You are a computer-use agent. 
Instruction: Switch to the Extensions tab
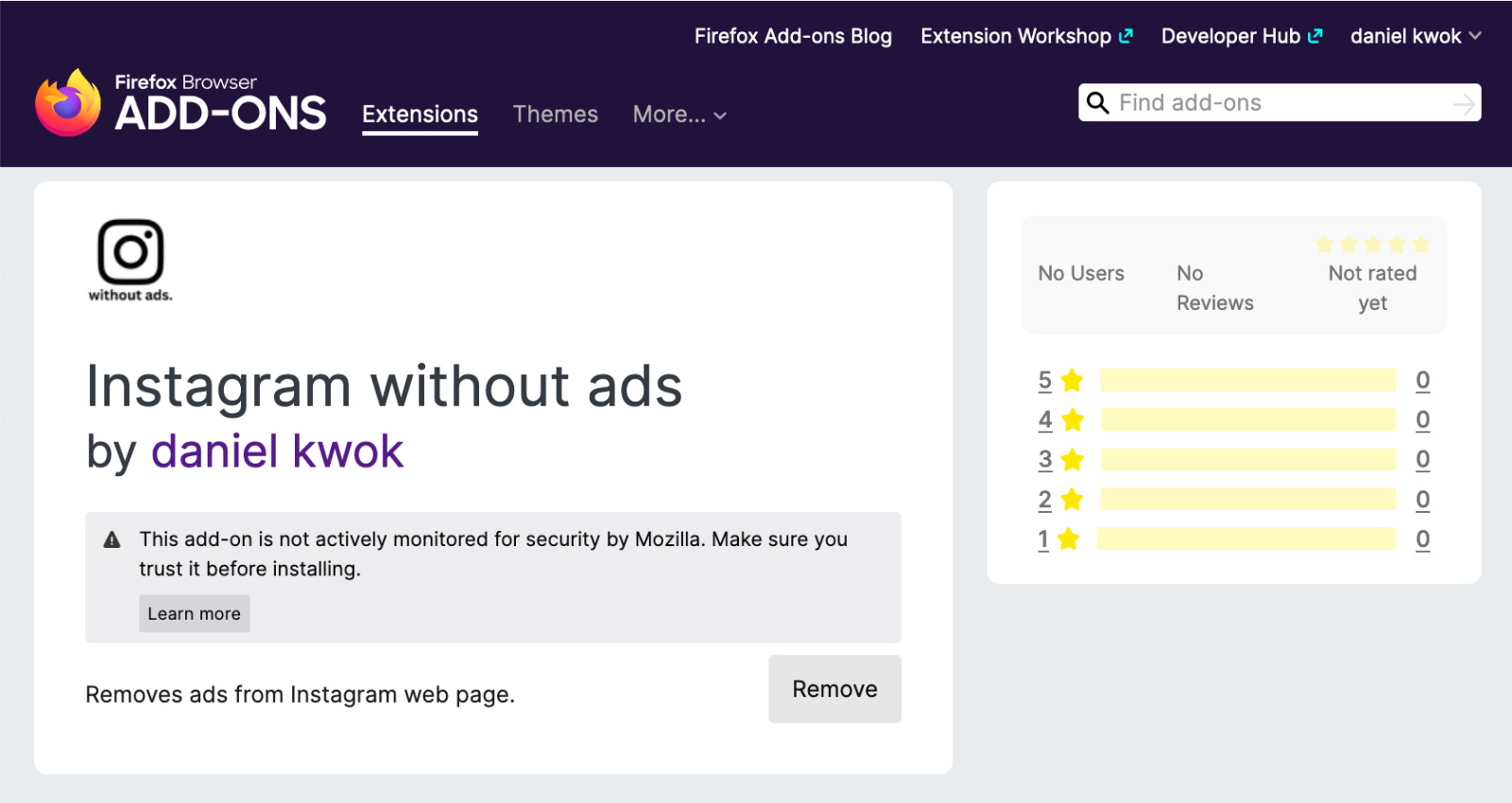tap(421, 114)
